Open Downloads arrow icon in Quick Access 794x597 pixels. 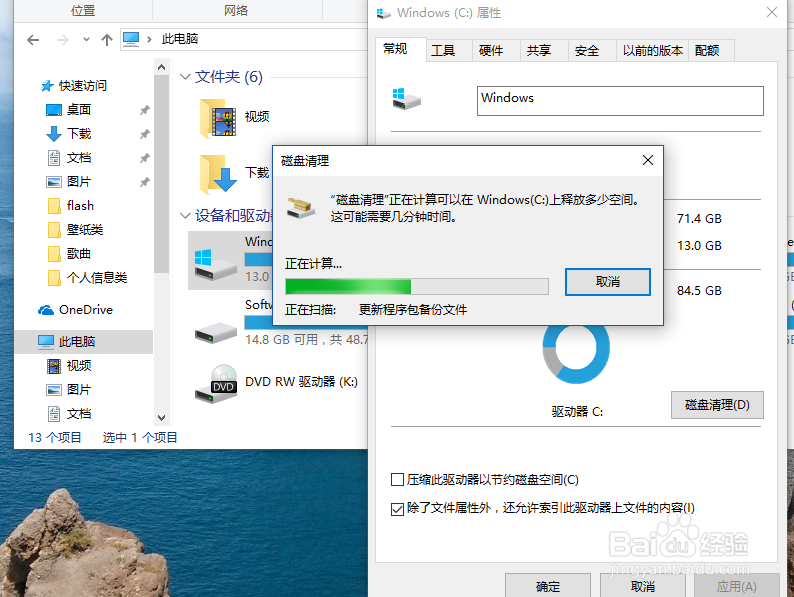coord(54,134)
